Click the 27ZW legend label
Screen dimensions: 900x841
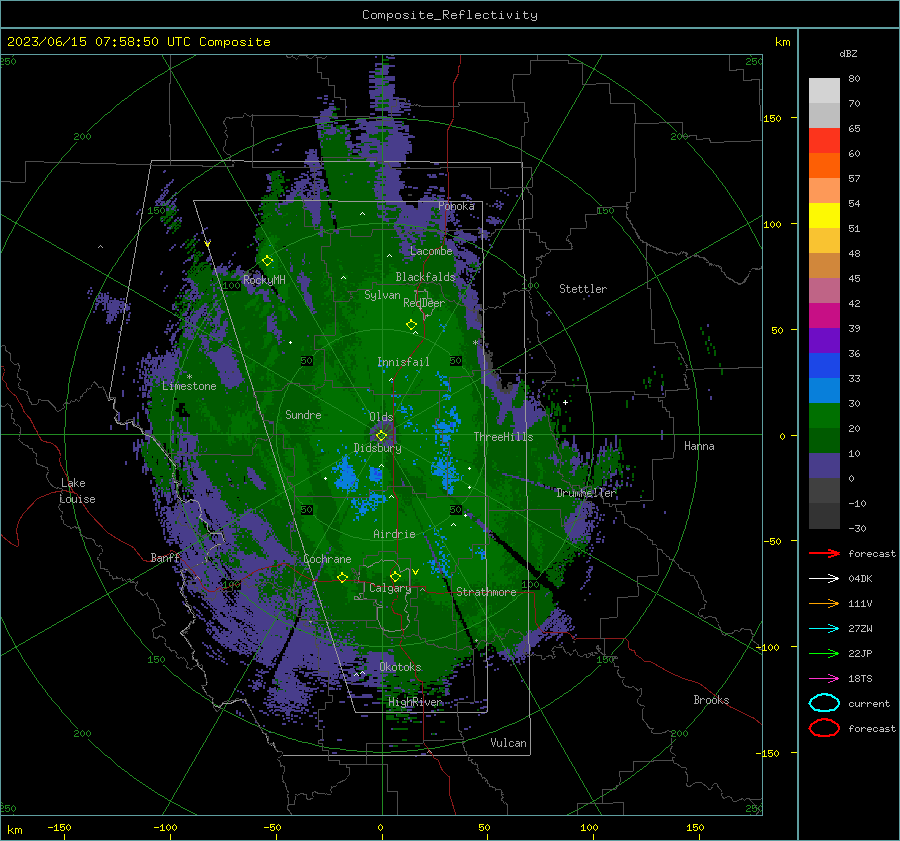(860, 629)
